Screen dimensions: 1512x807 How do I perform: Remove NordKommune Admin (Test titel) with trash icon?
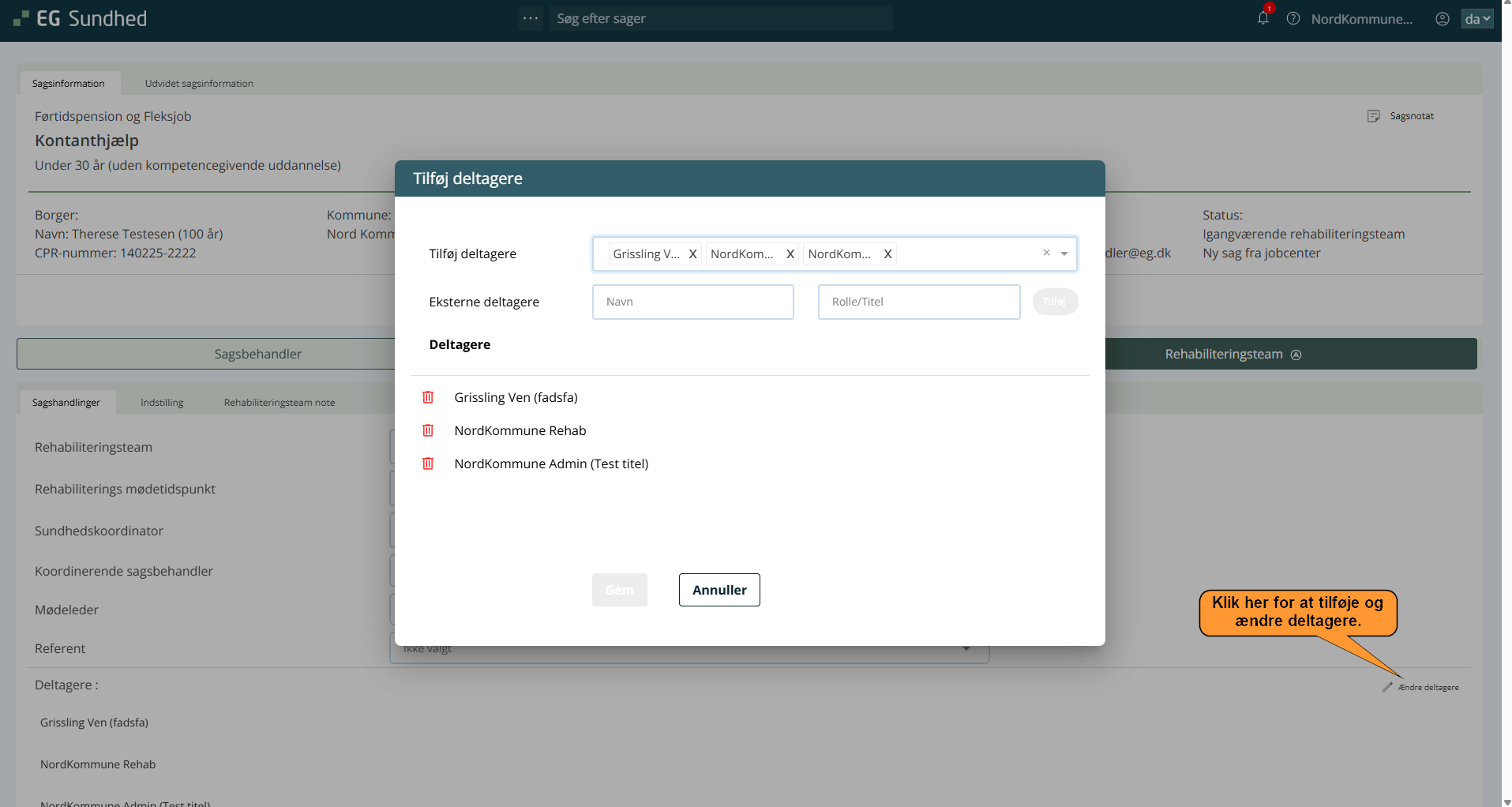coord(428,464)
